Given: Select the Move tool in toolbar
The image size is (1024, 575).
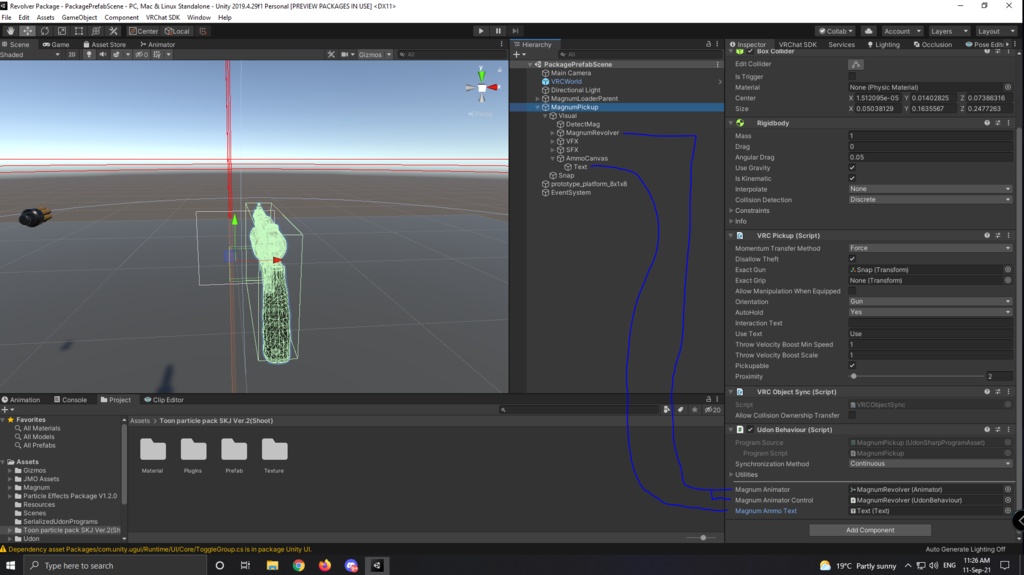Looking at the screenshot, I should (x=27, y=31).
